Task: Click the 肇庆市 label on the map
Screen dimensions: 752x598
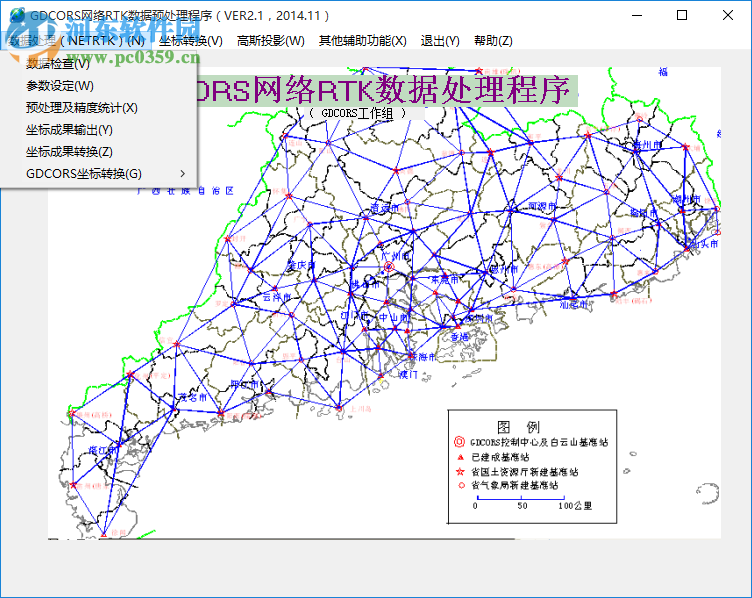Action: (x=301, y=265)
